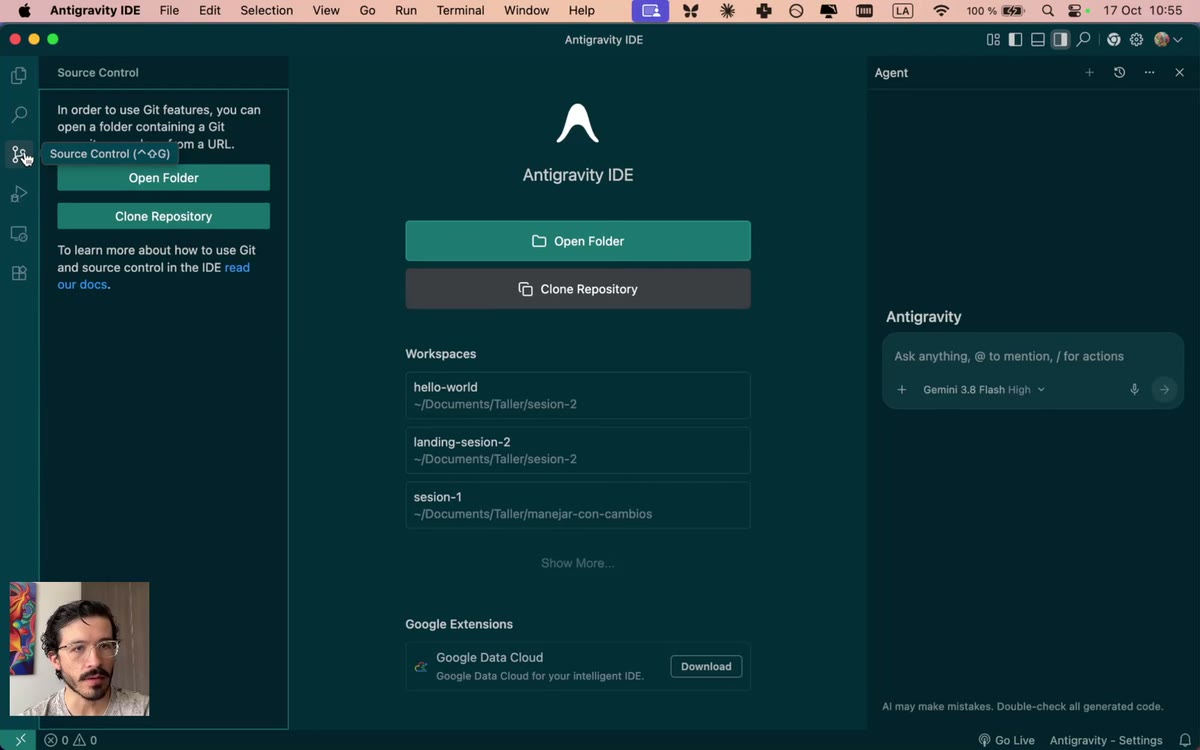
Task: Open Spotlight search in macOS menu bar
Action: pyautogui.click(x=1047, y=11)
